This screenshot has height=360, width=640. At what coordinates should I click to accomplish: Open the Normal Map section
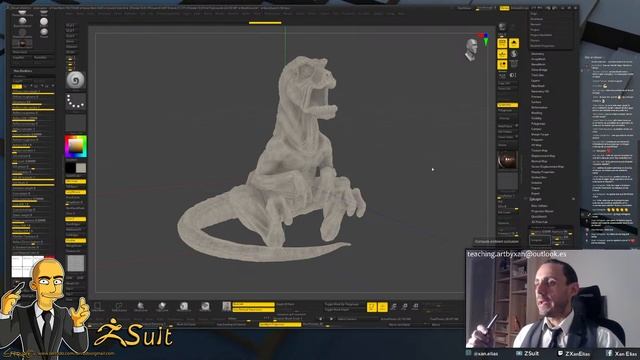(x=539, y=161)
